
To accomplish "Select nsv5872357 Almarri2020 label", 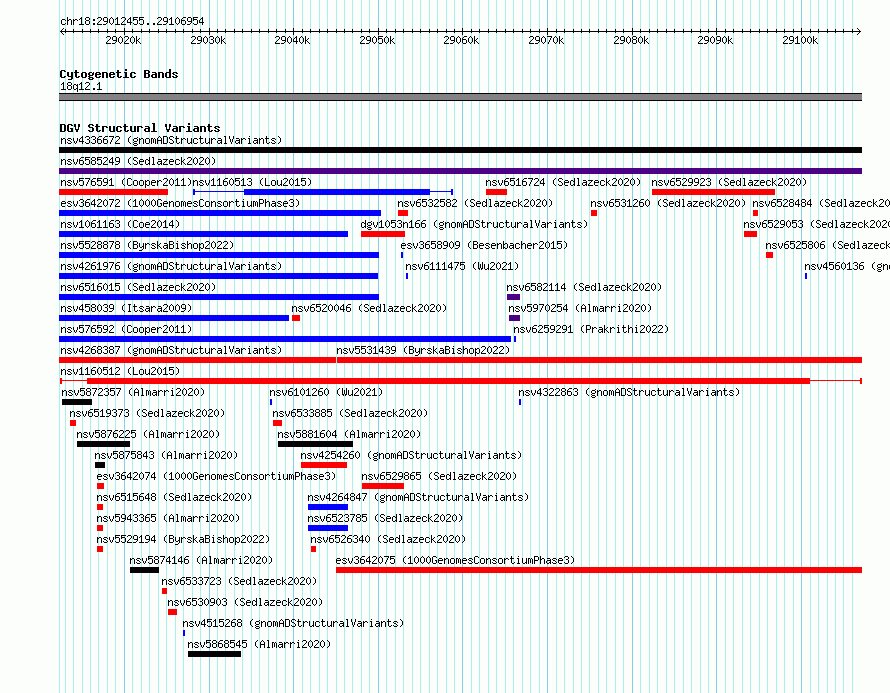I will 133,392.
